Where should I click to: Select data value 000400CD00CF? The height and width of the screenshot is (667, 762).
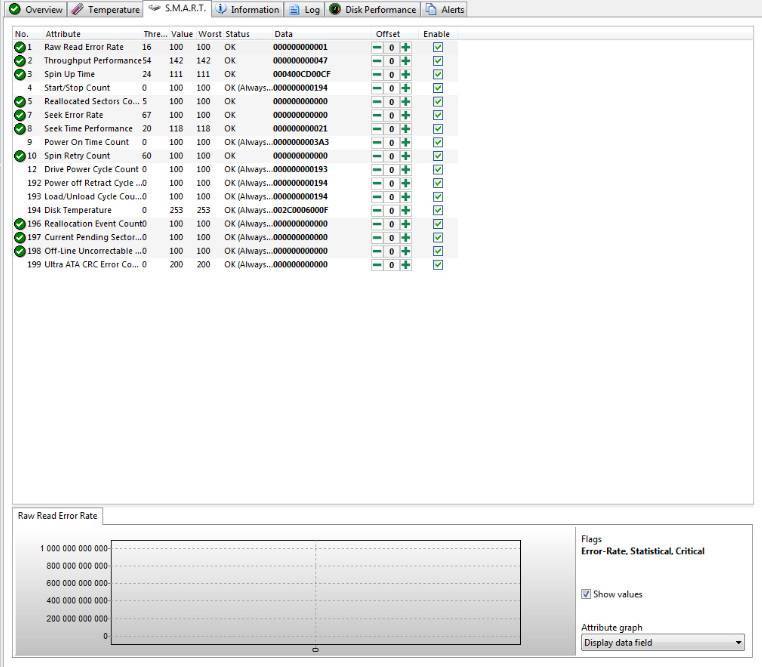click(x=301, y=74)
